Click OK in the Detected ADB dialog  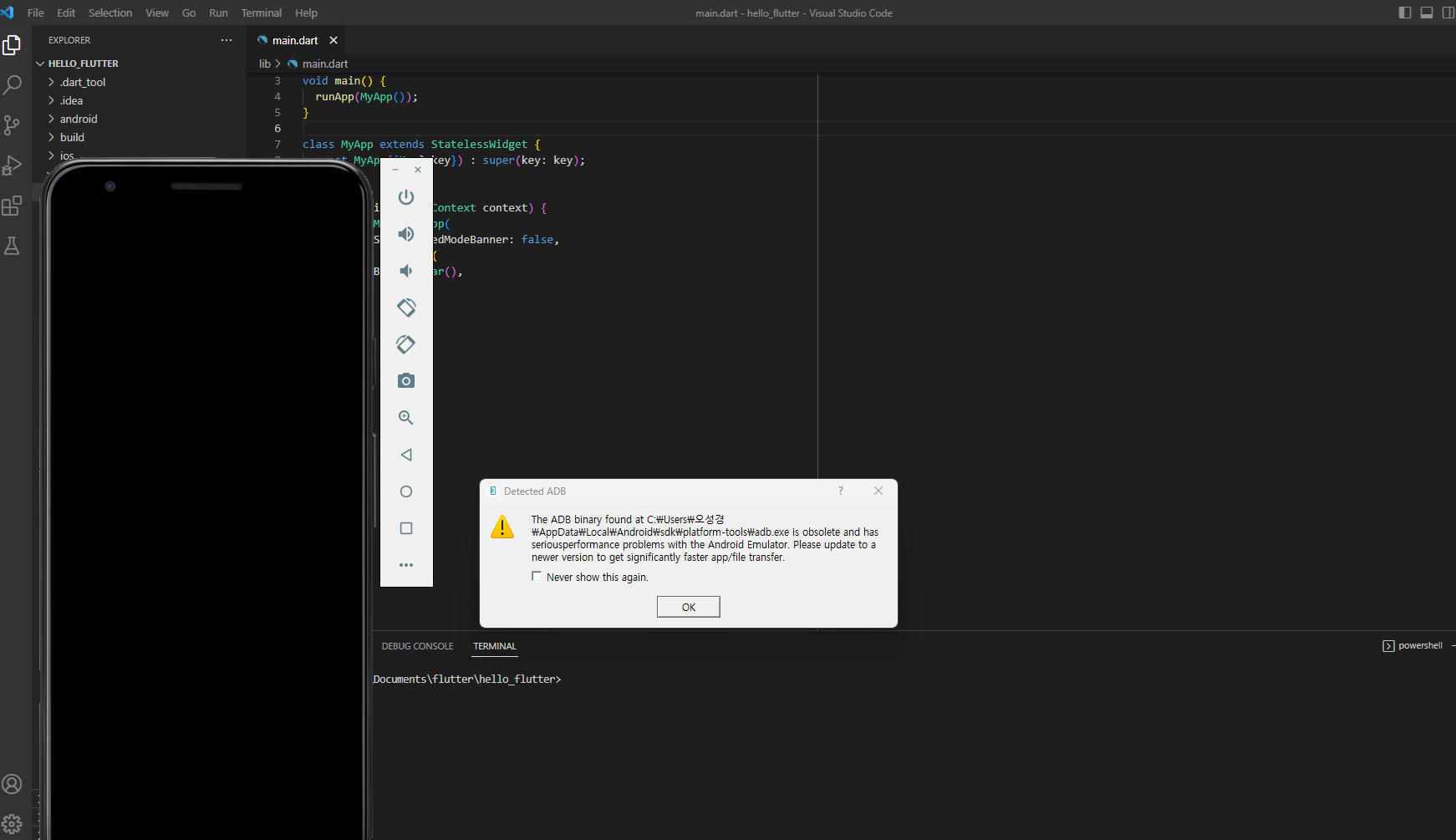(689, 607)
